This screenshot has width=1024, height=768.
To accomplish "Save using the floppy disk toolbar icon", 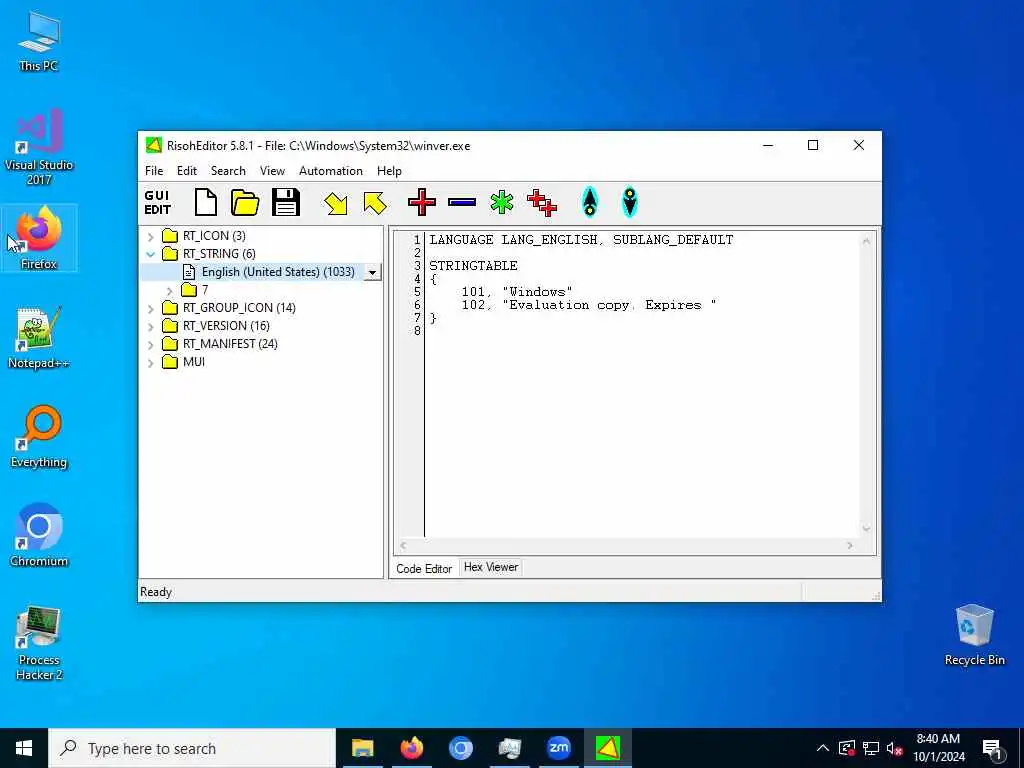I will 285,202.
